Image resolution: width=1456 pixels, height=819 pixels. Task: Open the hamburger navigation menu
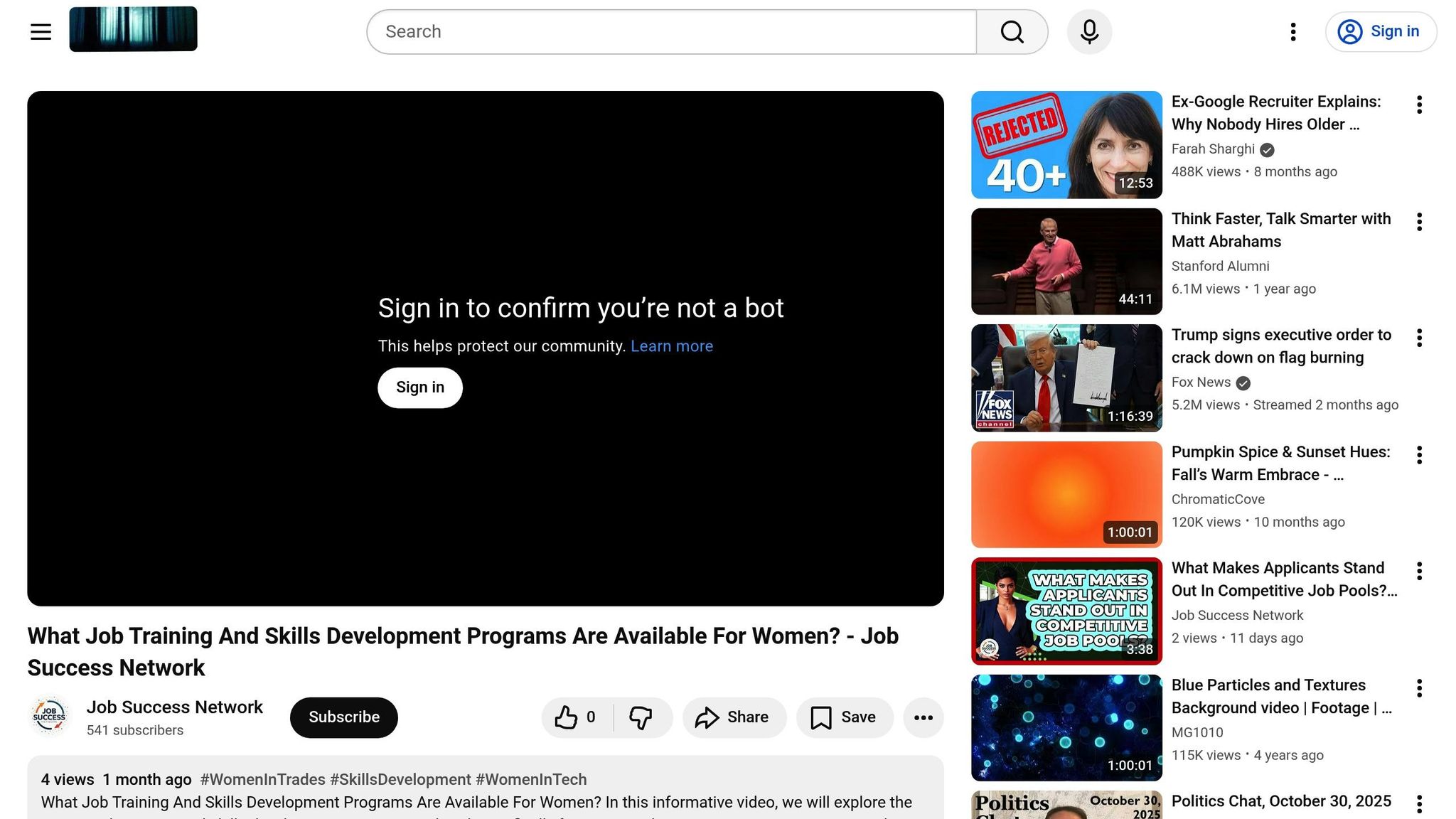point(40,31)
